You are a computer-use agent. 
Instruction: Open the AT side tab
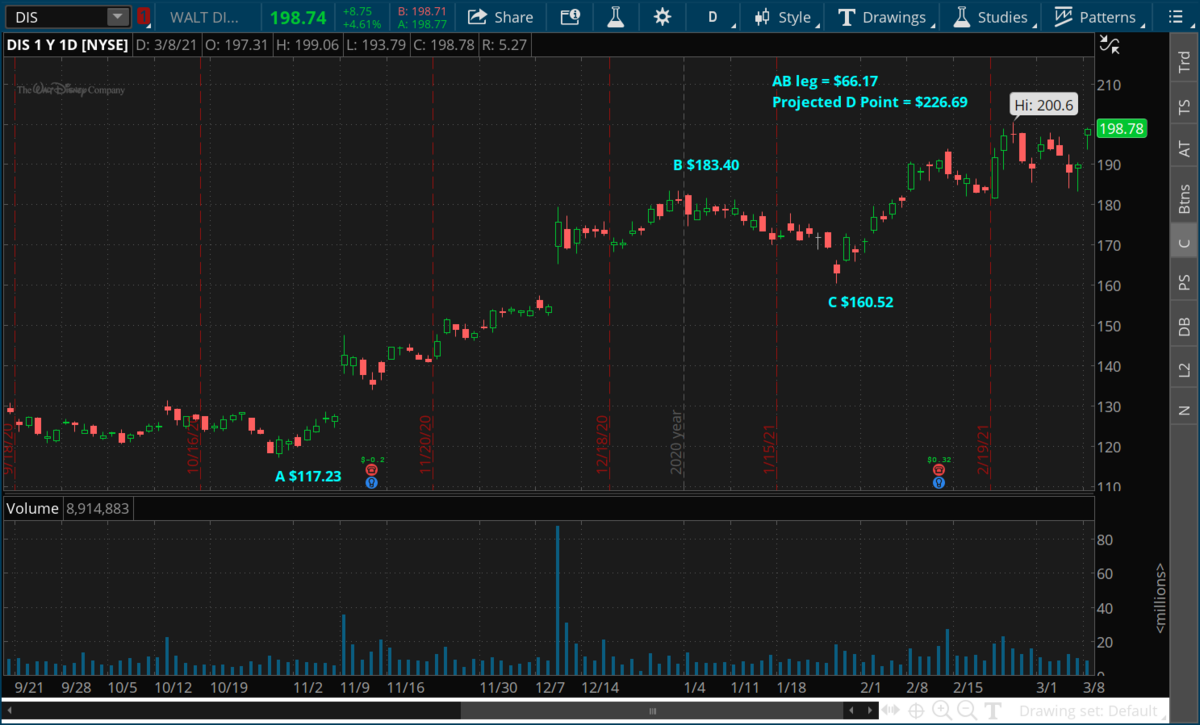coord(1185,149)
